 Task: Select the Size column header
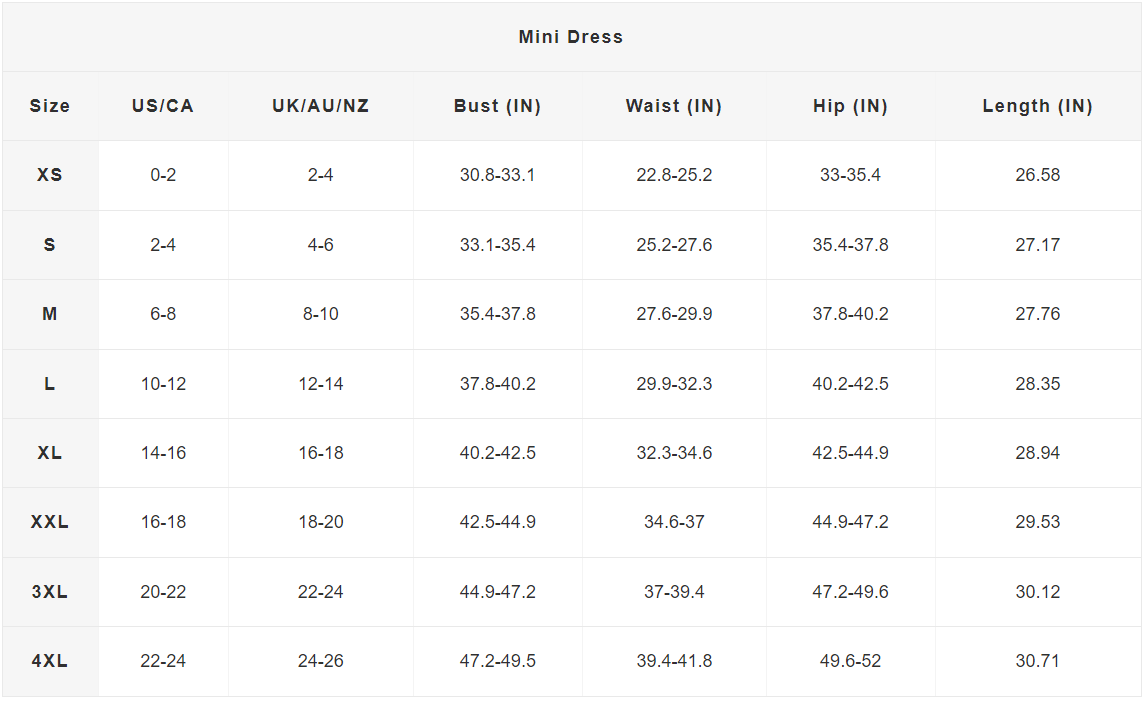tap(50, 106)
